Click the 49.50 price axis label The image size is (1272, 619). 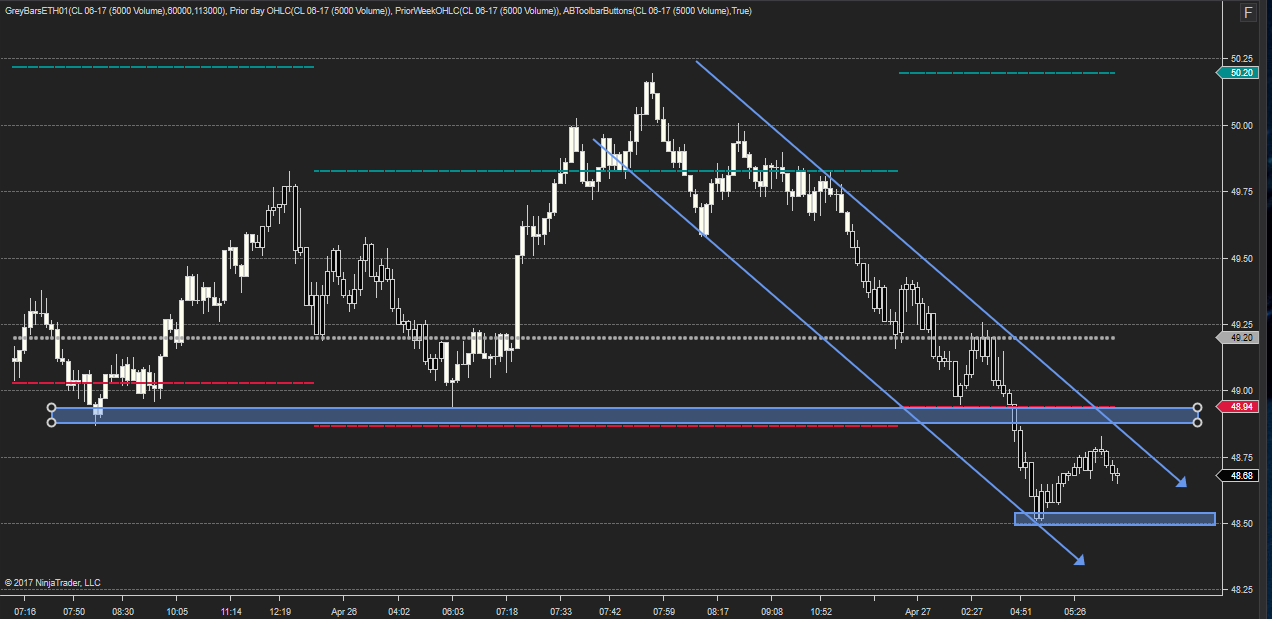[1241, 258]
